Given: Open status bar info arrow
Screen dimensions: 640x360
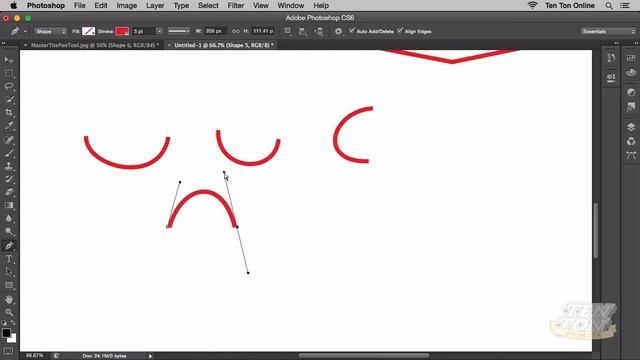Looking at the screenshot, I should coord(150,356).
